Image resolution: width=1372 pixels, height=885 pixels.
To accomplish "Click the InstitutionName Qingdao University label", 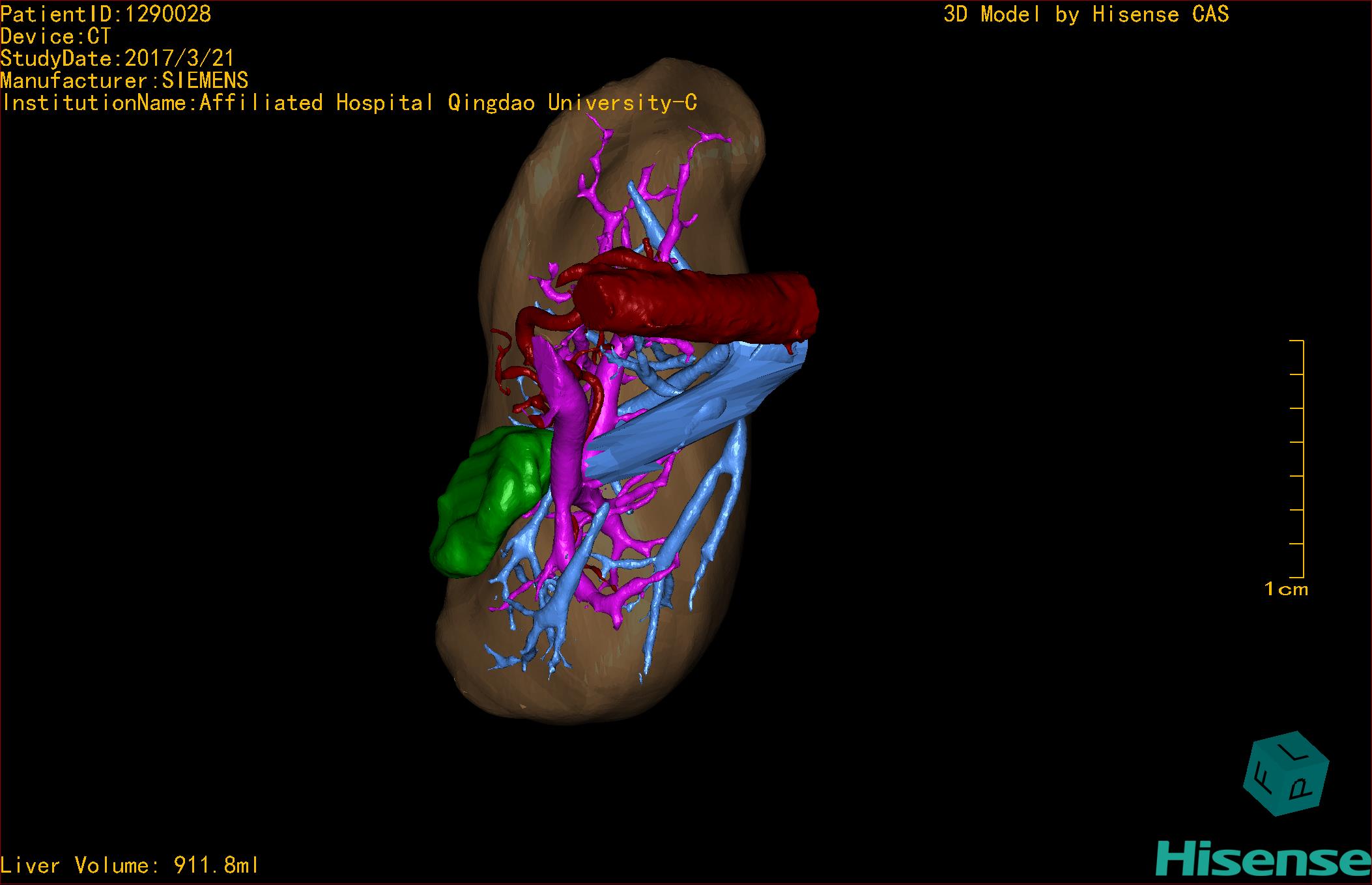I will pyautogui.click(x=349, y=102).
